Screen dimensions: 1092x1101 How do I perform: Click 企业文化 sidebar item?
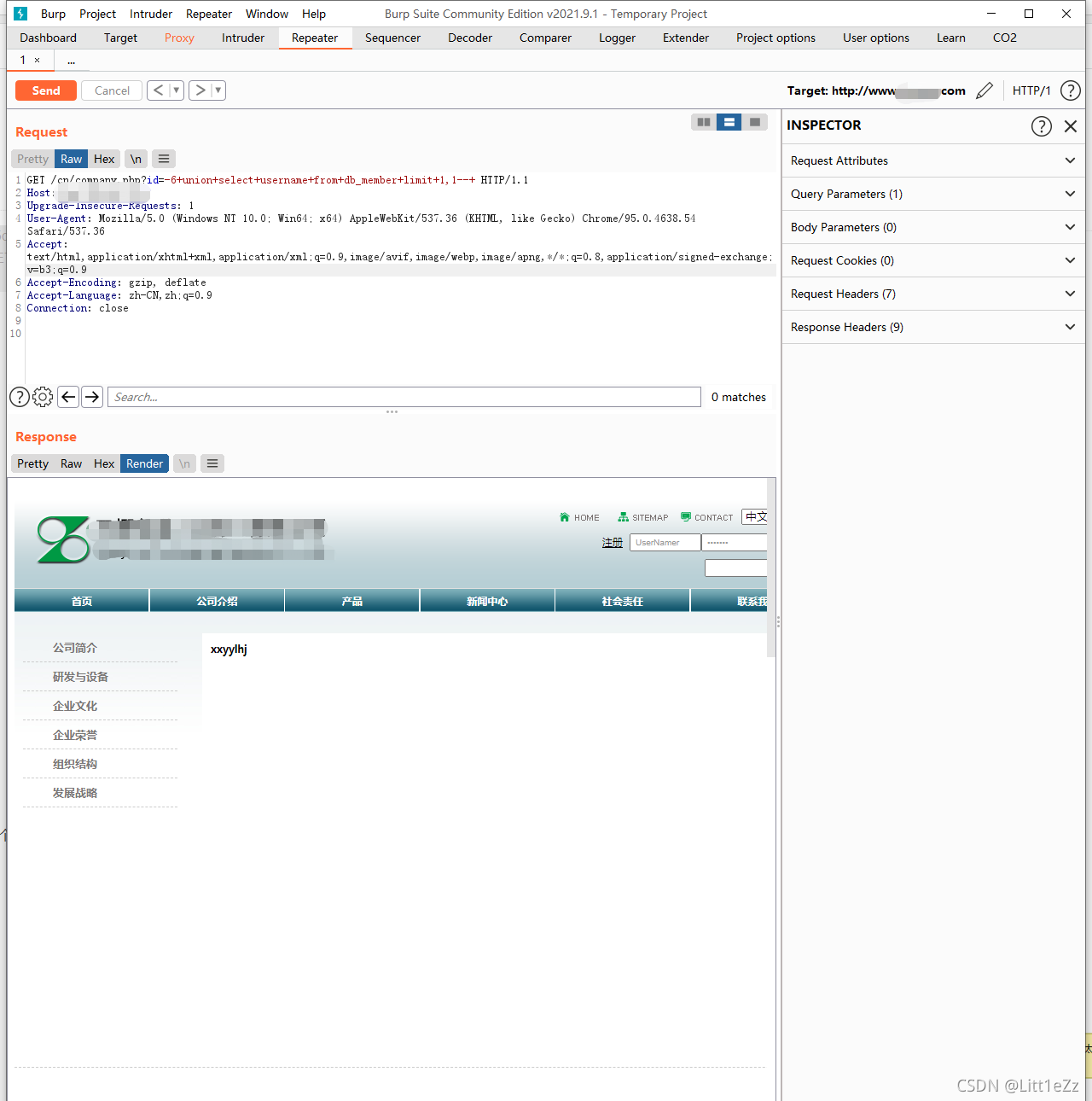(75, 706)
